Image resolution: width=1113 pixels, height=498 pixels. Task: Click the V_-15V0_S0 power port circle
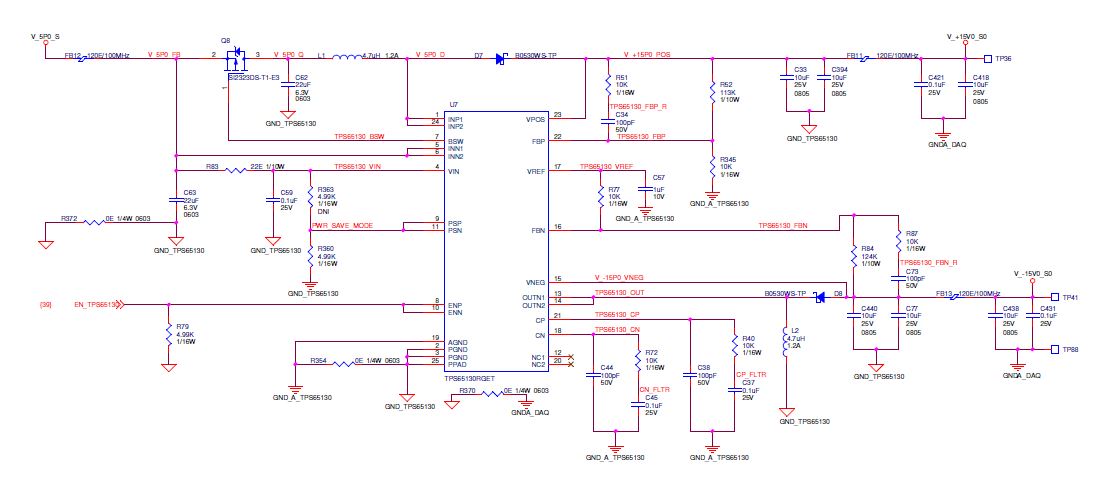click(x=1034, y=281)
